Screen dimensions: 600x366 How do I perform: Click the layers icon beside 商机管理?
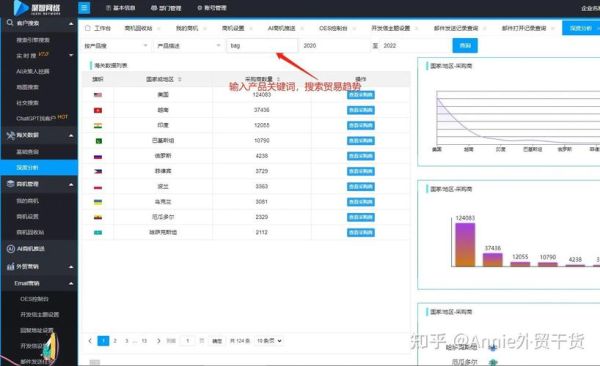click(11, 184)
